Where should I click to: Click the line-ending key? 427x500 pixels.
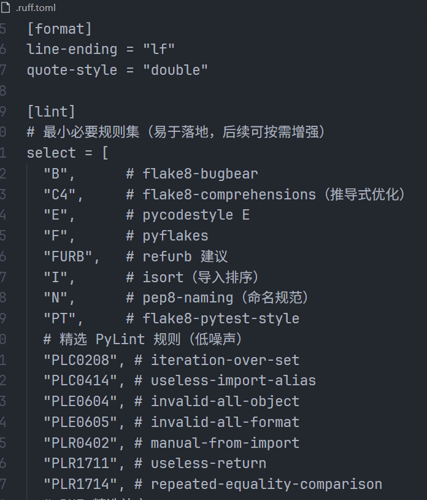tap(72, 49)
